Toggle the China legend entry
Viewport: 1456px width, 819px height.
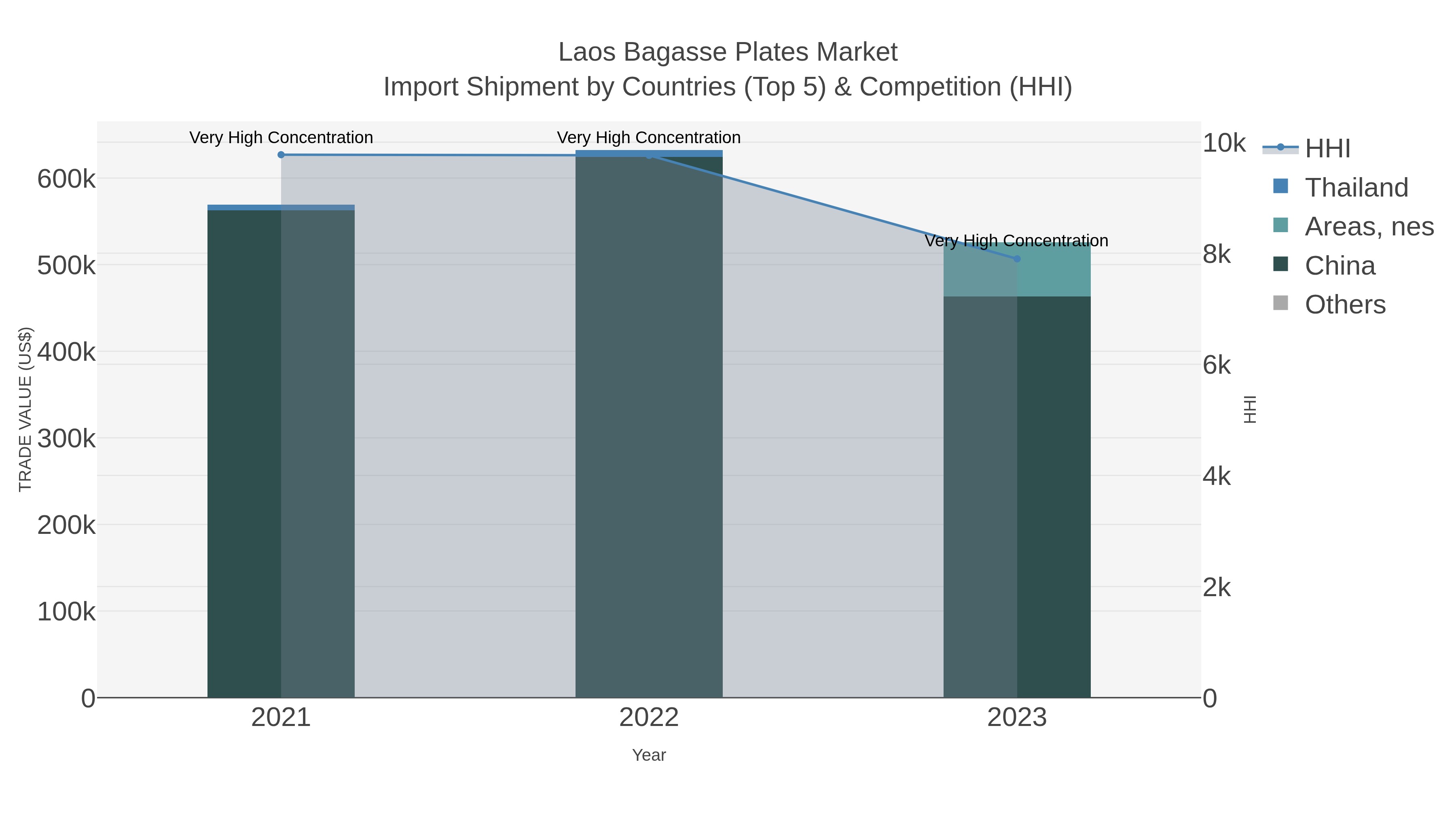(x=1324, y=265)
